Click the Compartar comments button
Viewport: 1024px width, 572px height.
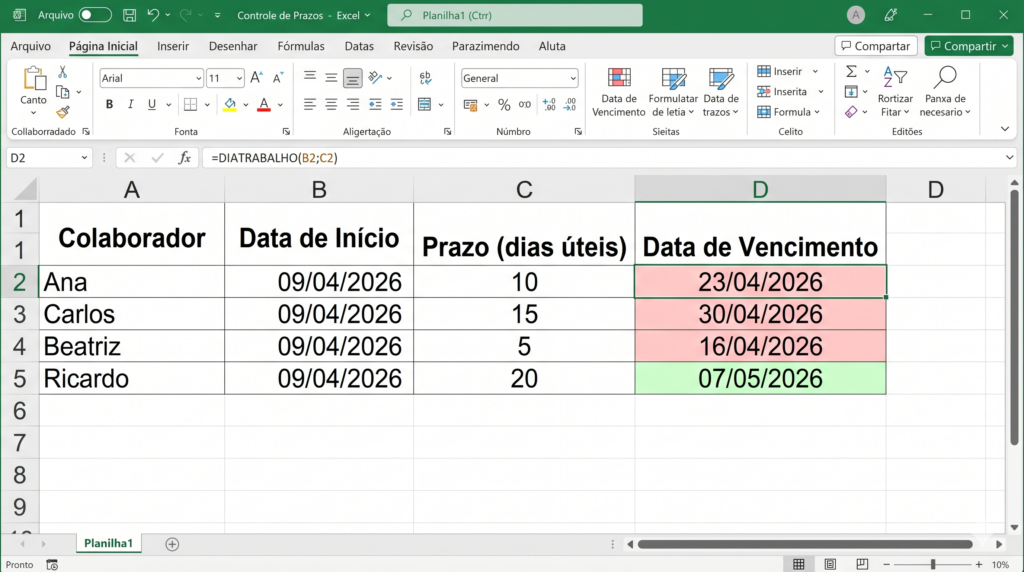coord(876,46)
